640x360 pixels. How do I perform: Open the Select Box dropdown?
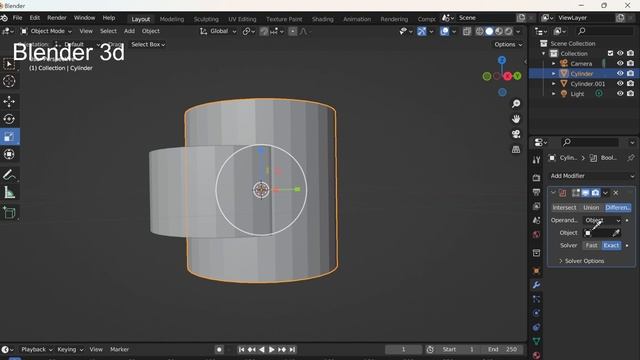pyautogui.click(x=148, y=44)
